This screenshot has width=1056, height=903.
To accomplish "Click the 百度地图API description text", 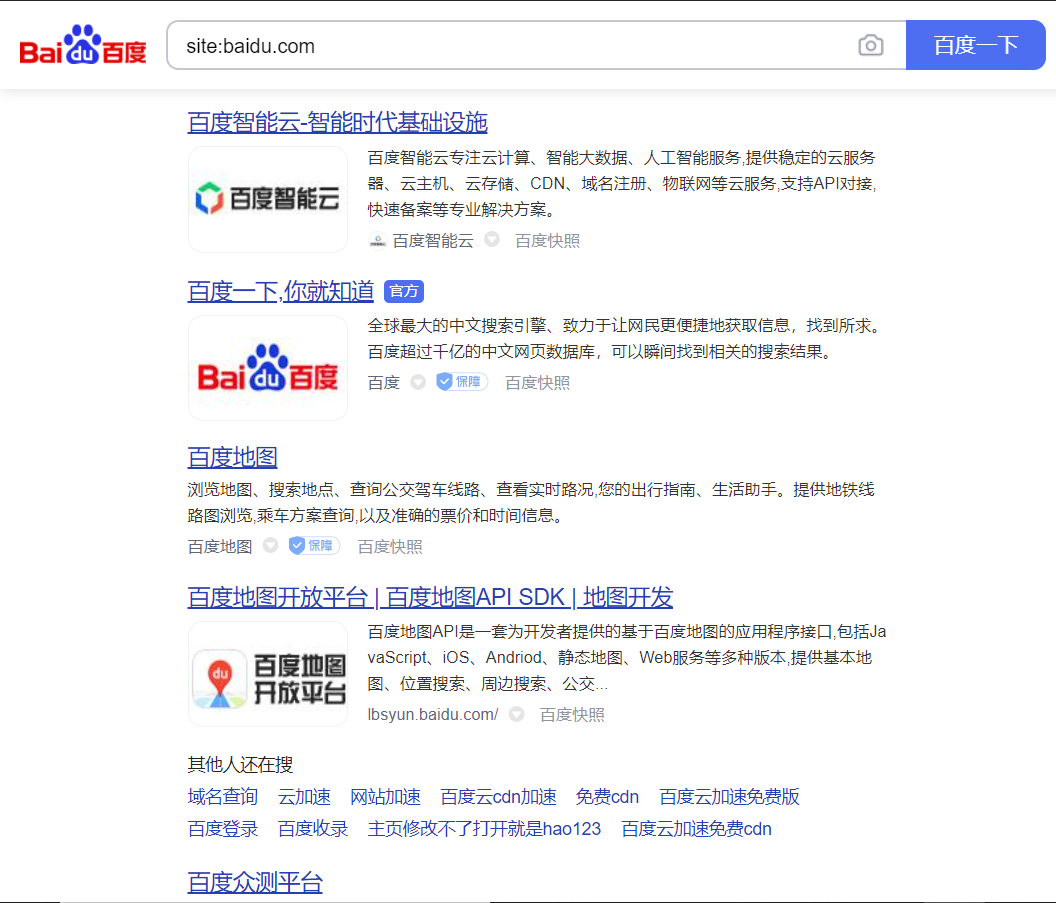I will pos(627,657).
